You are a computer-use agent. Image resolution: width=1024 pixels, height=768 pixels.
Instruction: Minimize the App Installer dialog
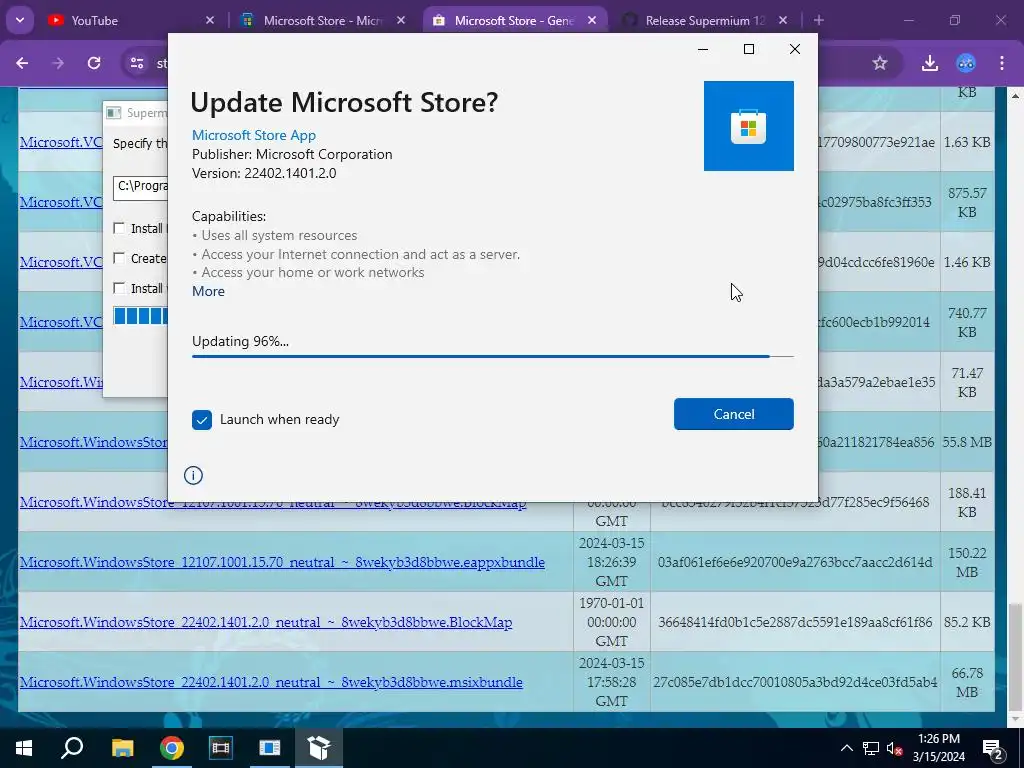(x=703, y=49)
